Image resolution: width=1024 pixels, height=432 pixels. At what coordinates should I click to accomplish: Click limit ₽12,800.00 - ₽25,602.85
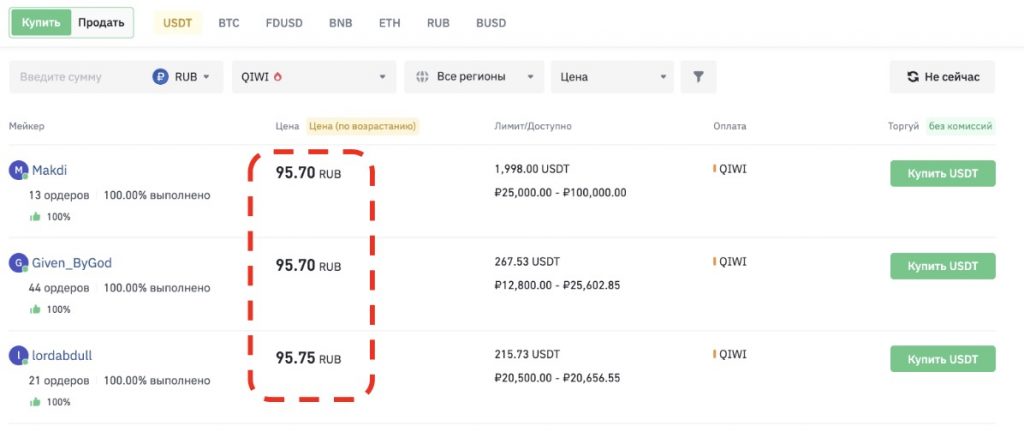557,285
